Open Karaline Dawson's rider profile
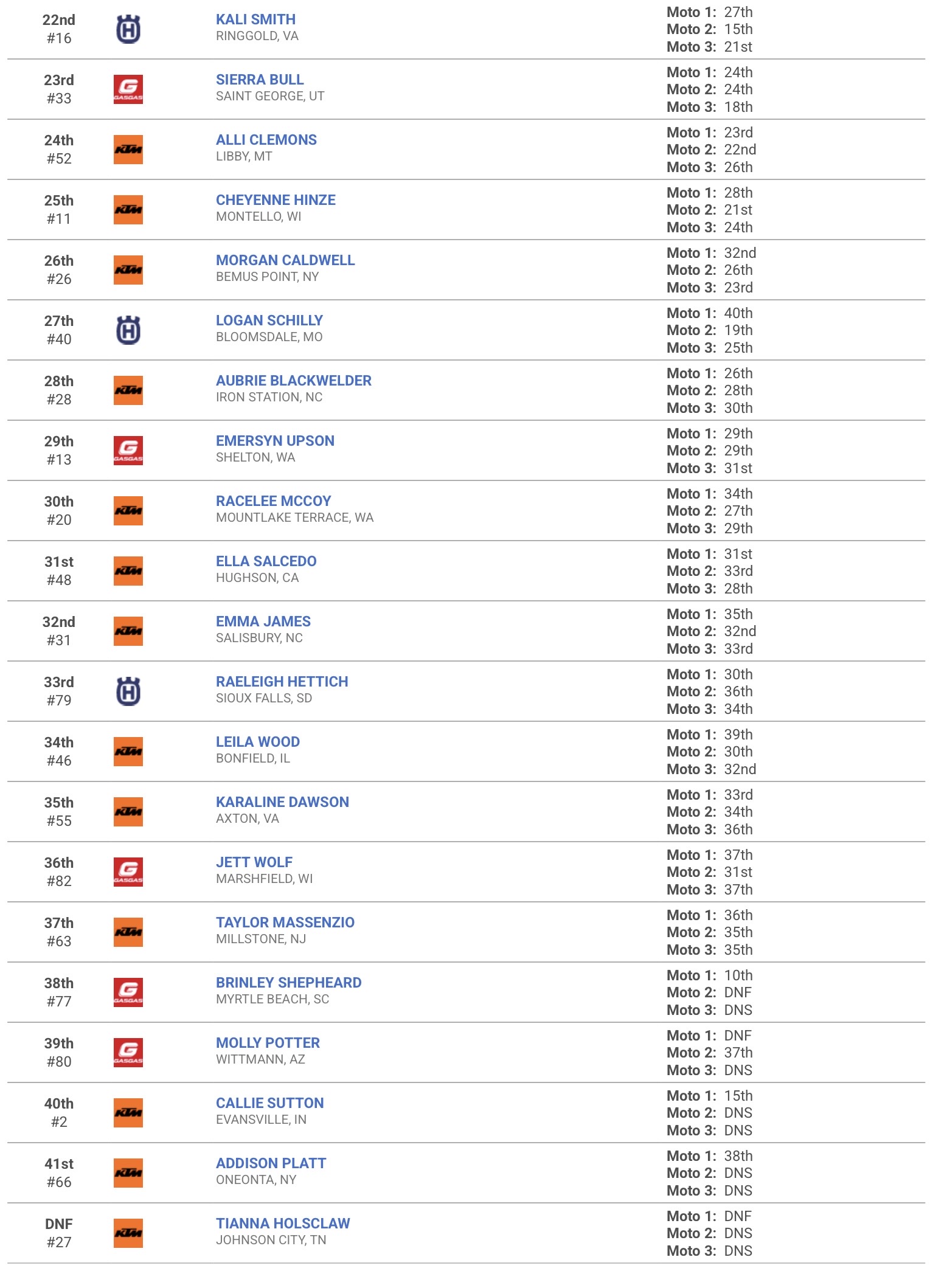 pos(282,802)
